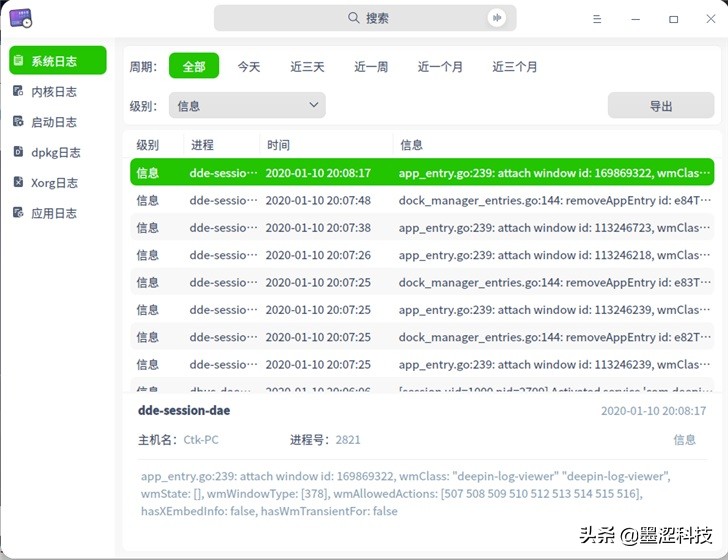The height and width of the screenshot is (560, 728).
Task: Select removeAppEntry id: e82T log row
Action: [422, 337]
